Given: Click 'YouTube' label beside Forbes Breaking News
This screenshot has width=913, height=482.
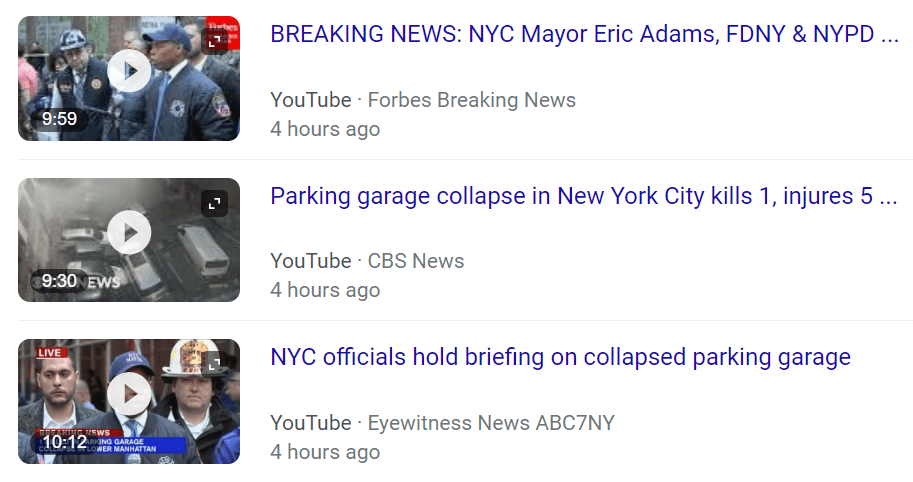Looking at the screenshot, I should (310, 100).
